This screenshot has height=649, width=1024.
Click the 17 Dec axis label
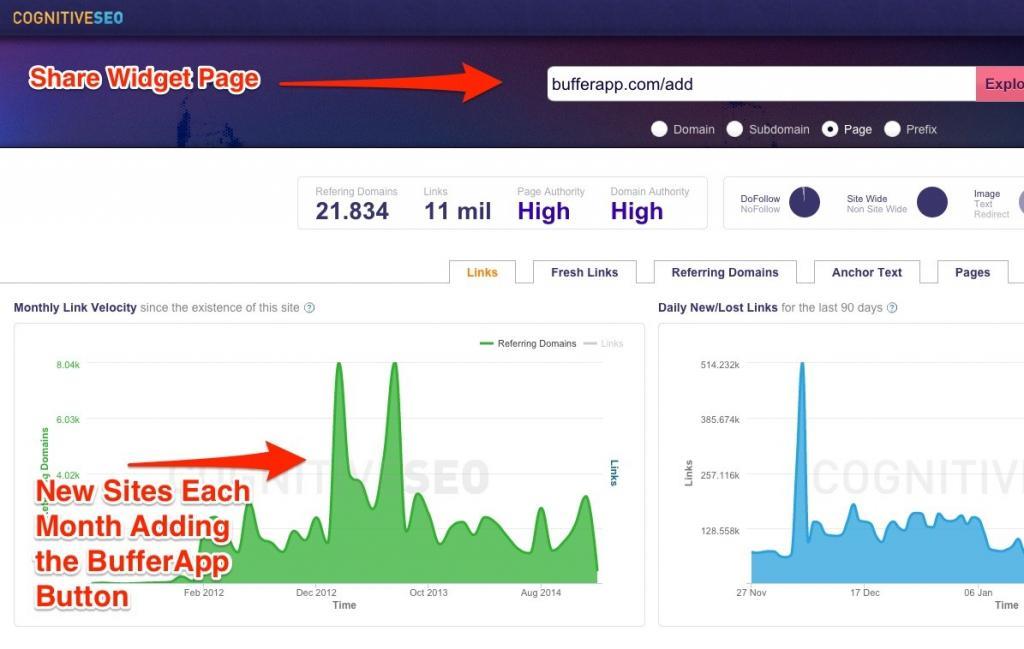coord(865,592)
